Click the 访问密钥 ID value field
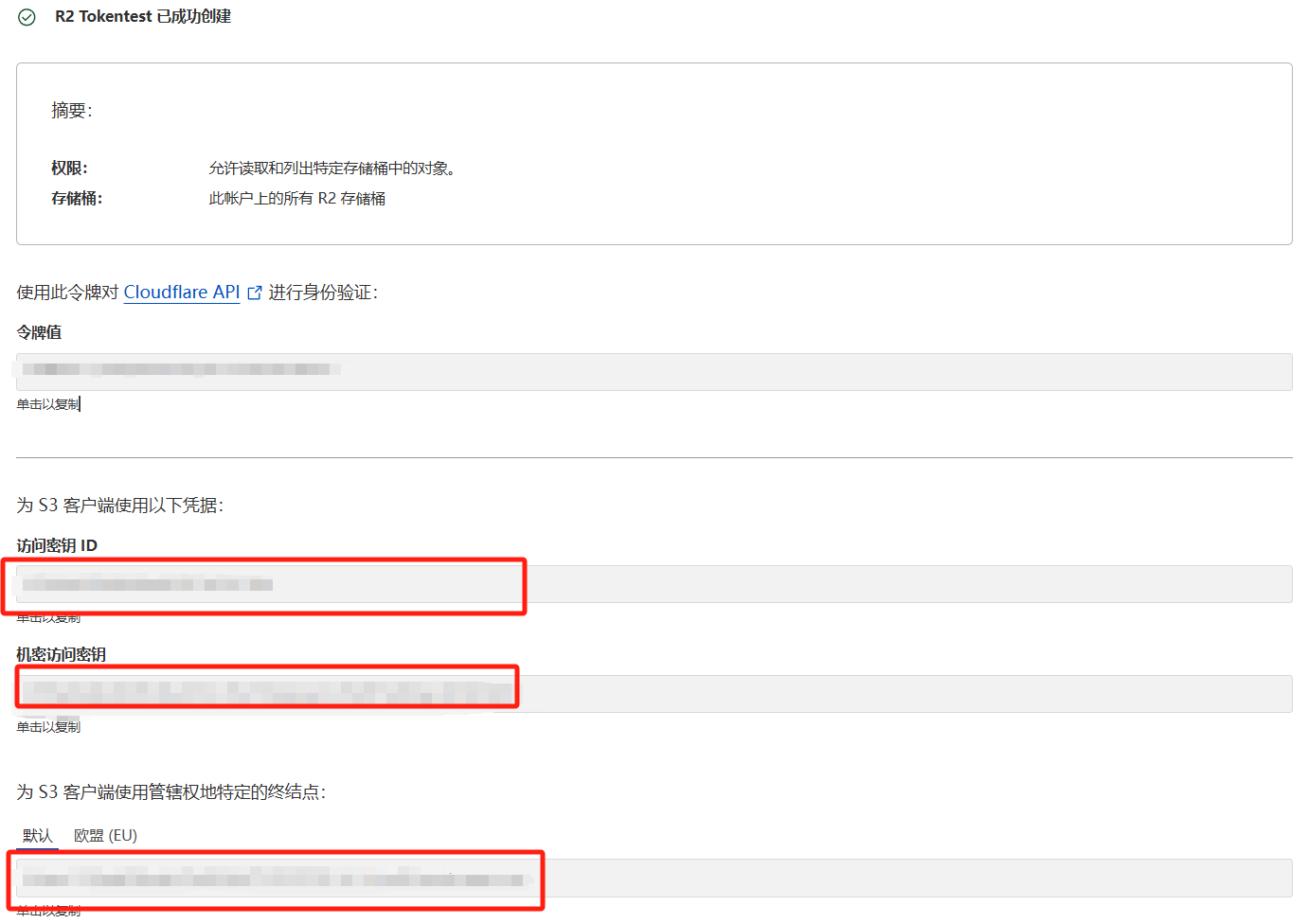This screenshot has width=1308, height=924. point(654,584)
